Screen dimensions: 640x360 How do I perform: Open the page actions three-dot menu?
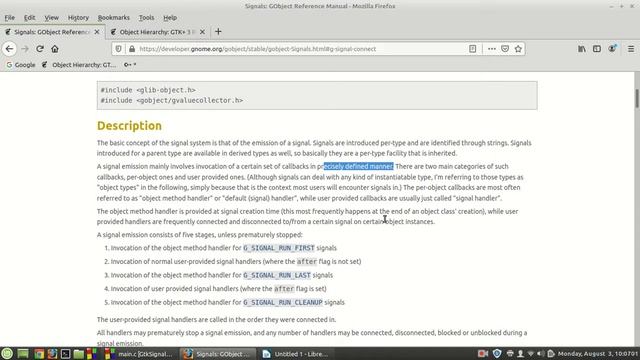tap(491, 49)
